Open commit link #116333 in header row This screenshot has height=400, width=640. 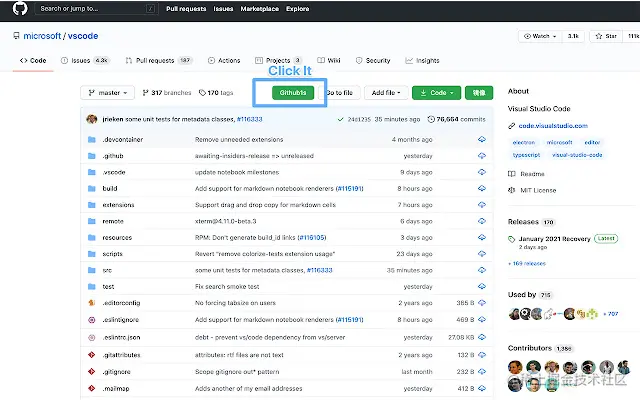coord(249,119)
